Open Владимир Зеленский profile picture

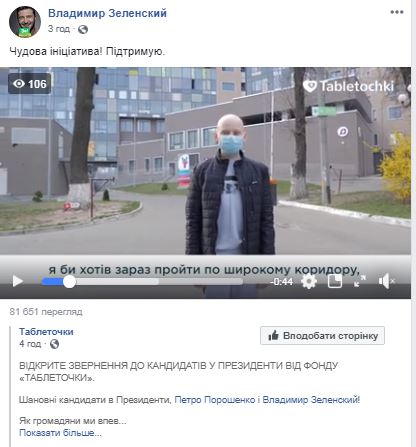point(25,22)
